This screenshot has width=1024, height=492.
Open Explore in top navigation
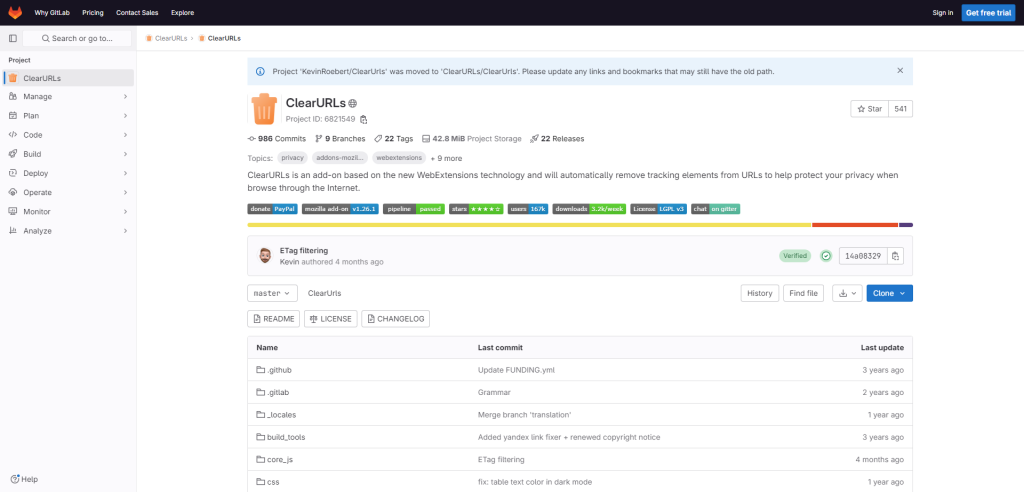(182, 12)
